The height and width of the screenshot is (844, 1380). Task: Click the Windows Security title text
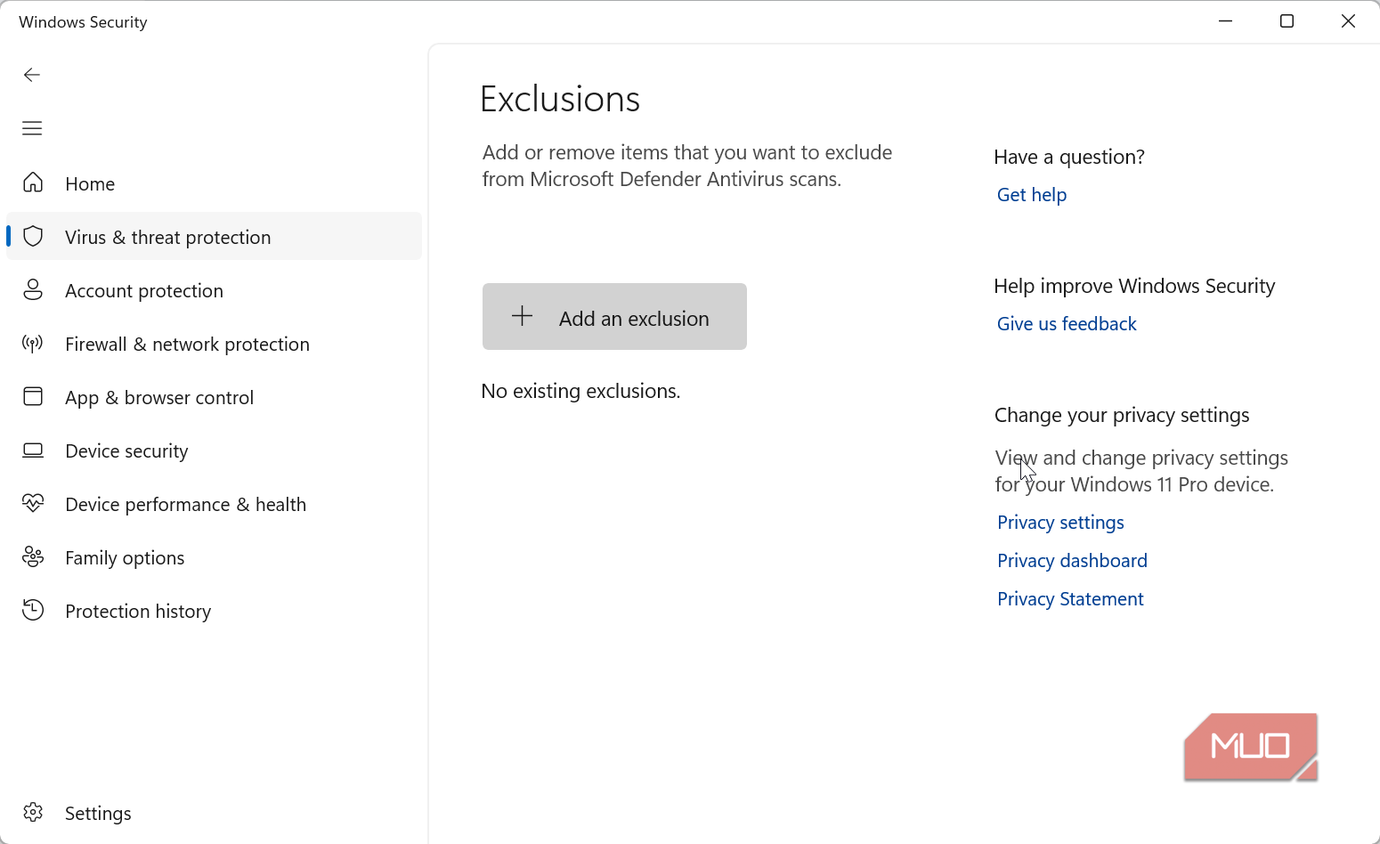pyautogui.click(x=83, y=22)
